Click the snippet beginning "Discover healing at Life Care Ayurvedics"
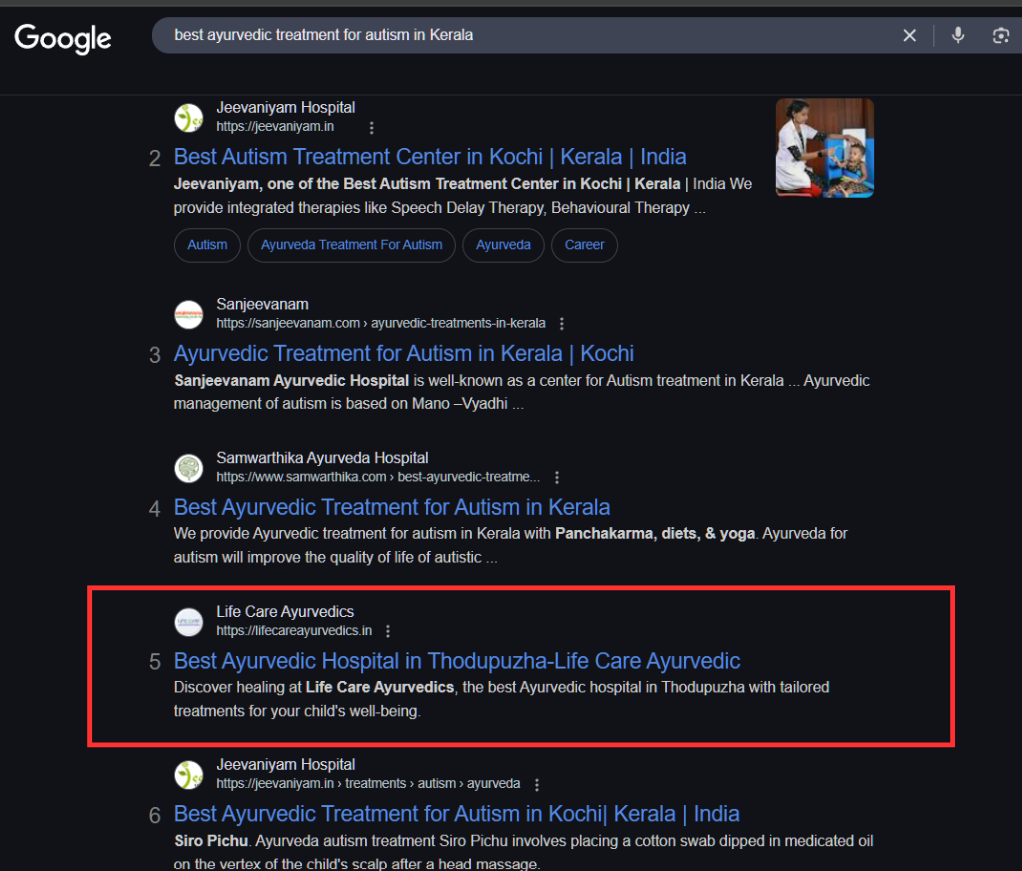The width and height of the screenshot is (1022, 871). (x=502, y=700)
